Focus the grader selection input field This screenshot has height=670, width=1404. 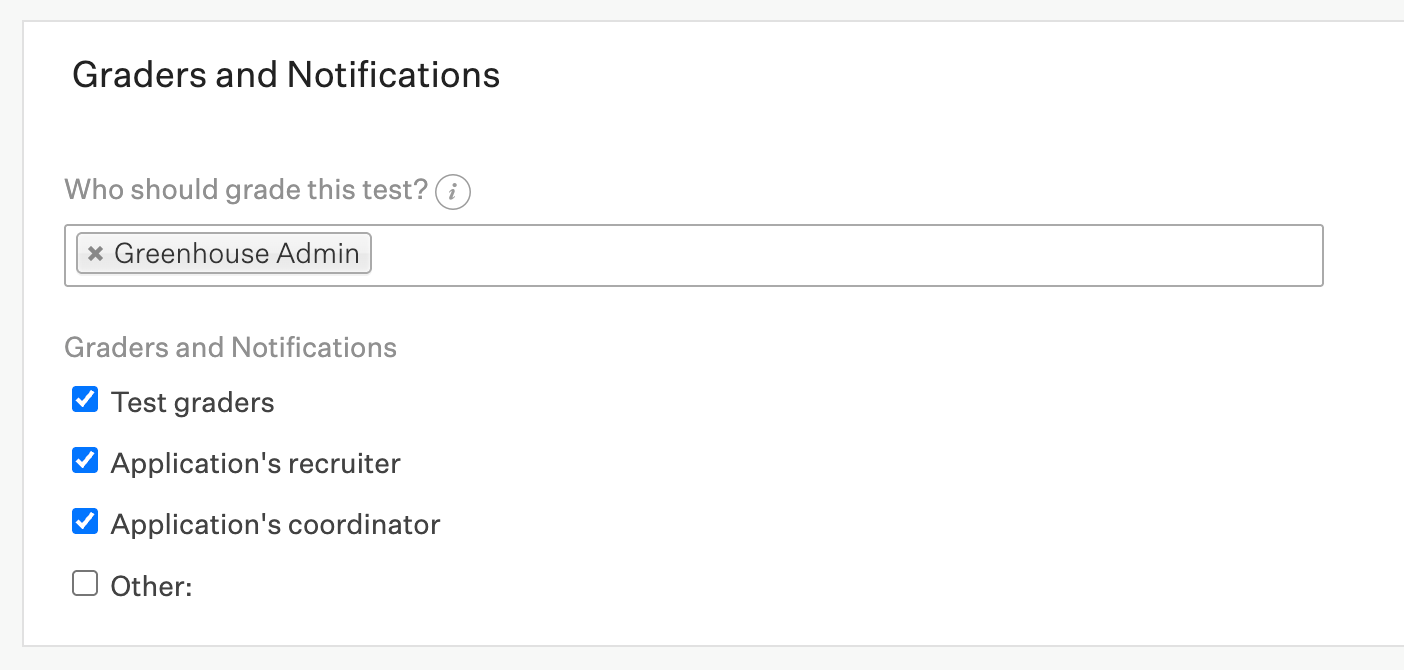(x=840, y=256)
